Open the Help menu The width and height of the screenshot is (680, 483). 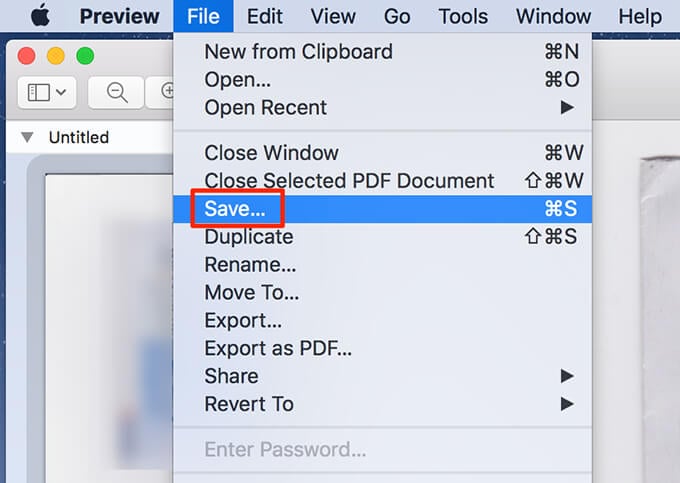pyautogui.click(x=640, y=16)
